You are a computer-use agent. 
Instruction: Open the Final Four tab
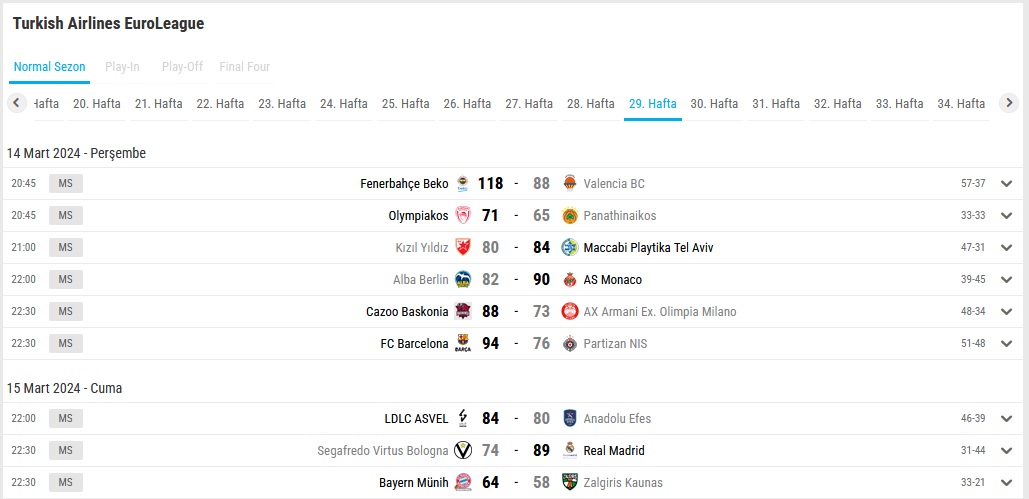pos(245,67)
